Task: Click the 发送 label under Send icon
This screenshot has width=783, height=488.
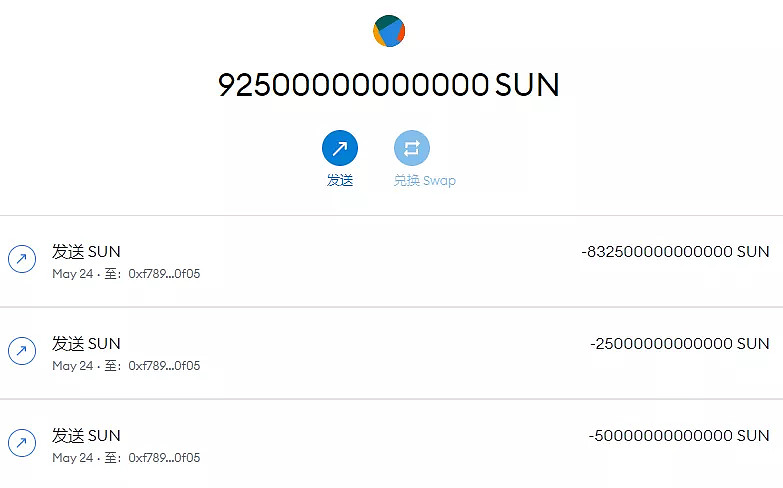Action: coord(340,181)
